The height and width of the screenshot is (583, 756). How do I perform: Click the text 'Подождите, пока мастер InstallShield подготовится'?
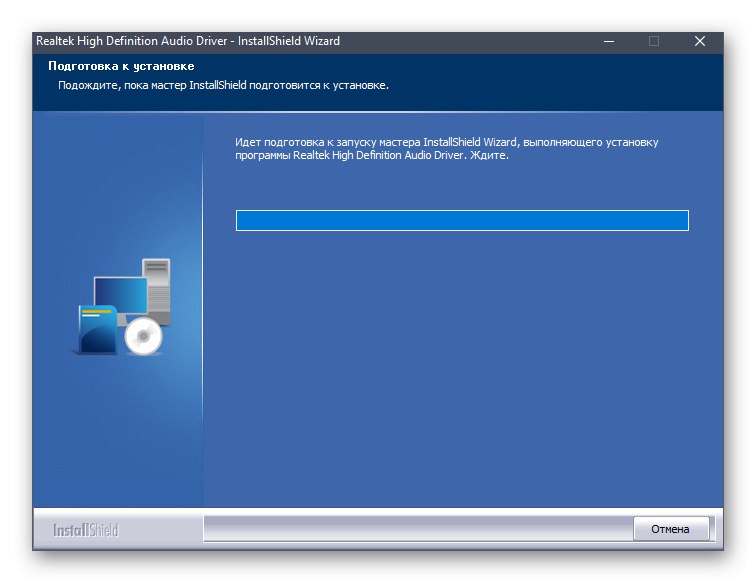click(x=189, y=85)
